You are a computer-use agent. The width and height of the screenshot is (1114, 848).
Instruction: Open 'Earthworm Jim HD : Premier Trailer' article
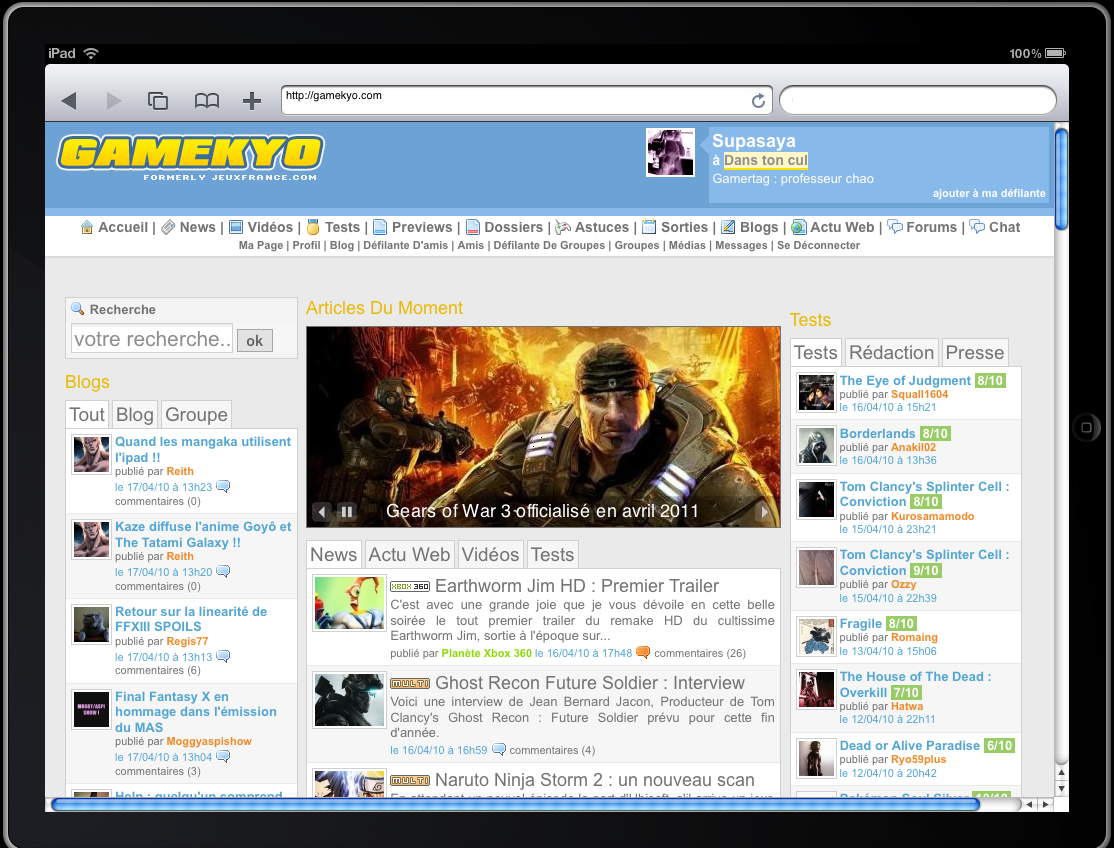pyautogui.click(x=577, y=586)
